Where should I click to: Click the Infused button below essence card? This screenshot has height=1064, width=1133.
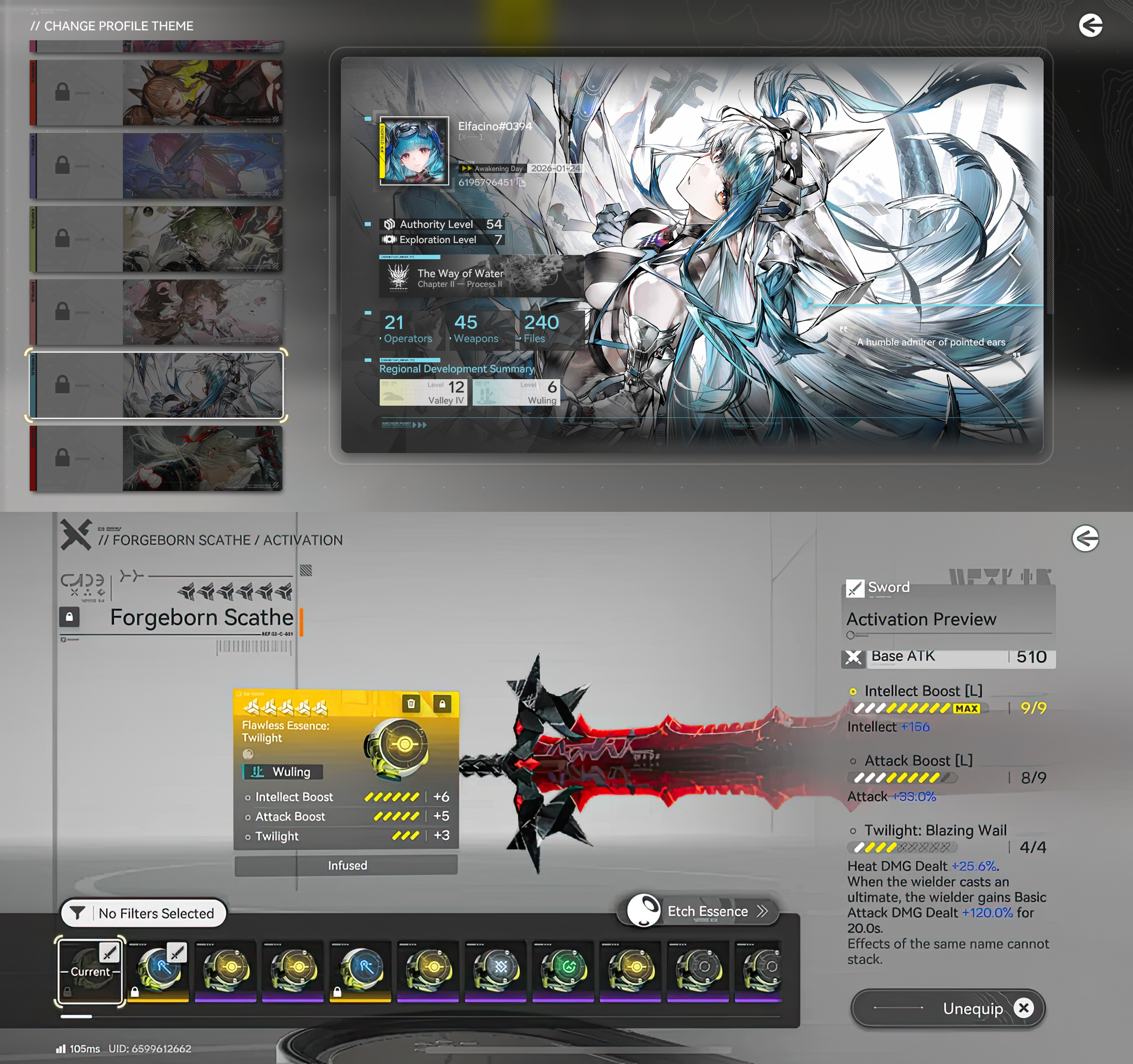[x=347, y=865]
